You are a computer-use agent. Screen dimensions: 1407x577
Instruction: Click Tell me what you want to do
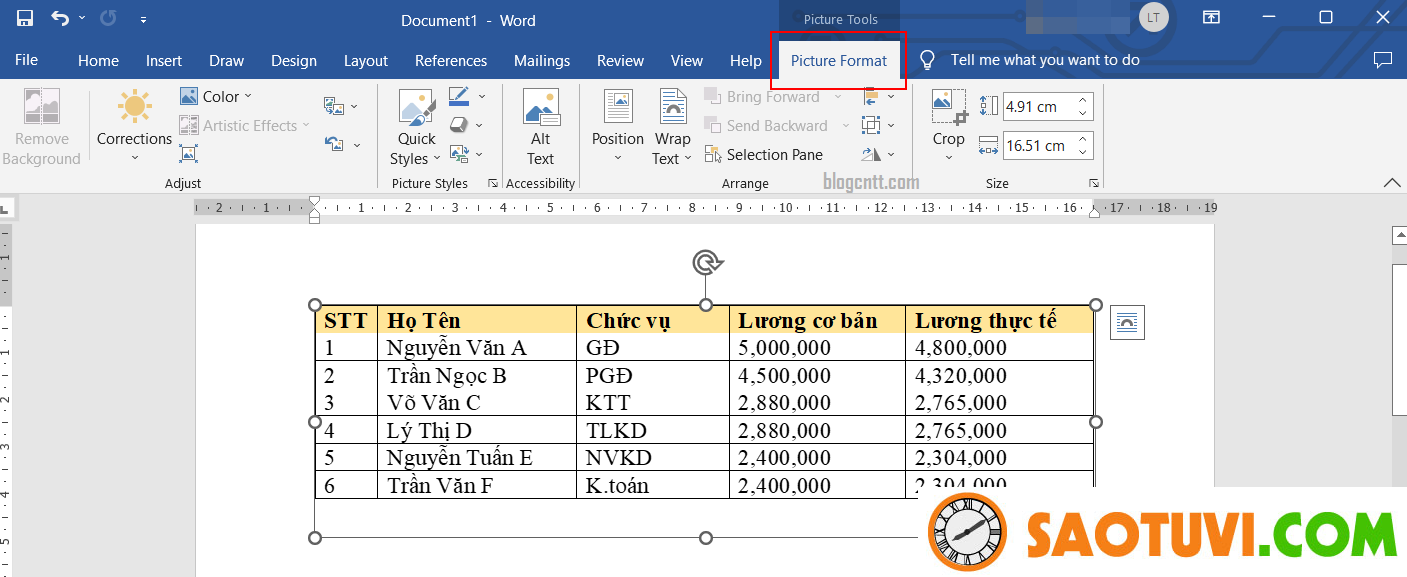[x=1044, y=60]
